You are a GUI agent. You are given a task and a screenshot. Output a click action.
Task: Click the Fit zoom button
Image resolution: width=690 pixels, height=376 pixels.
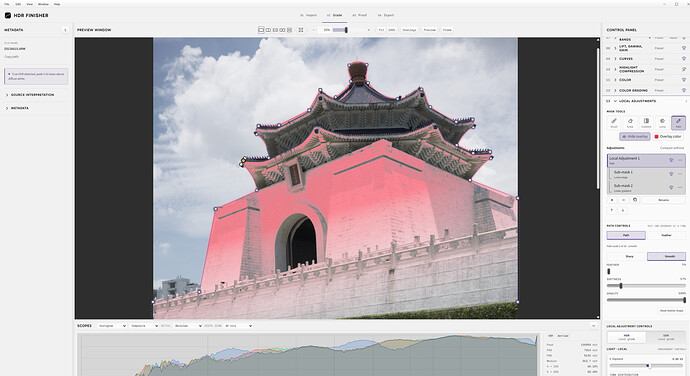click(x=381, y=30)
